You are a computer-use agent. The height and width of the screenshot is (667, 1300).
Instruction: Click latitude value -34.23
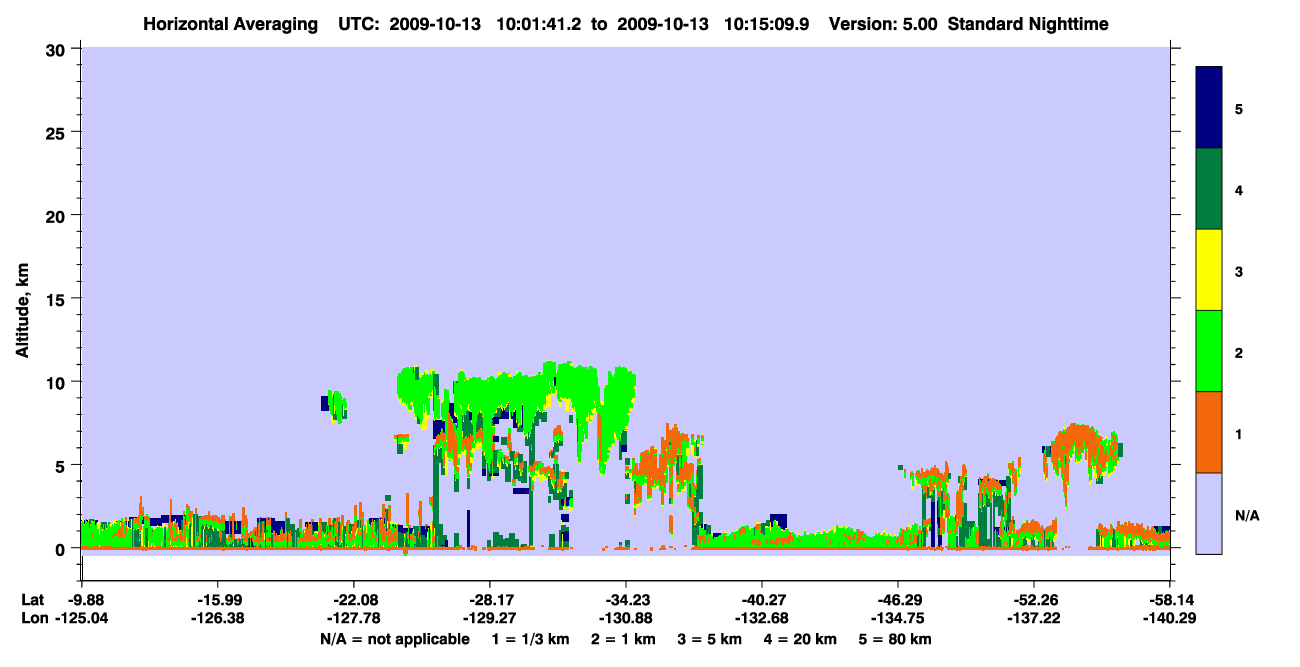625,600
